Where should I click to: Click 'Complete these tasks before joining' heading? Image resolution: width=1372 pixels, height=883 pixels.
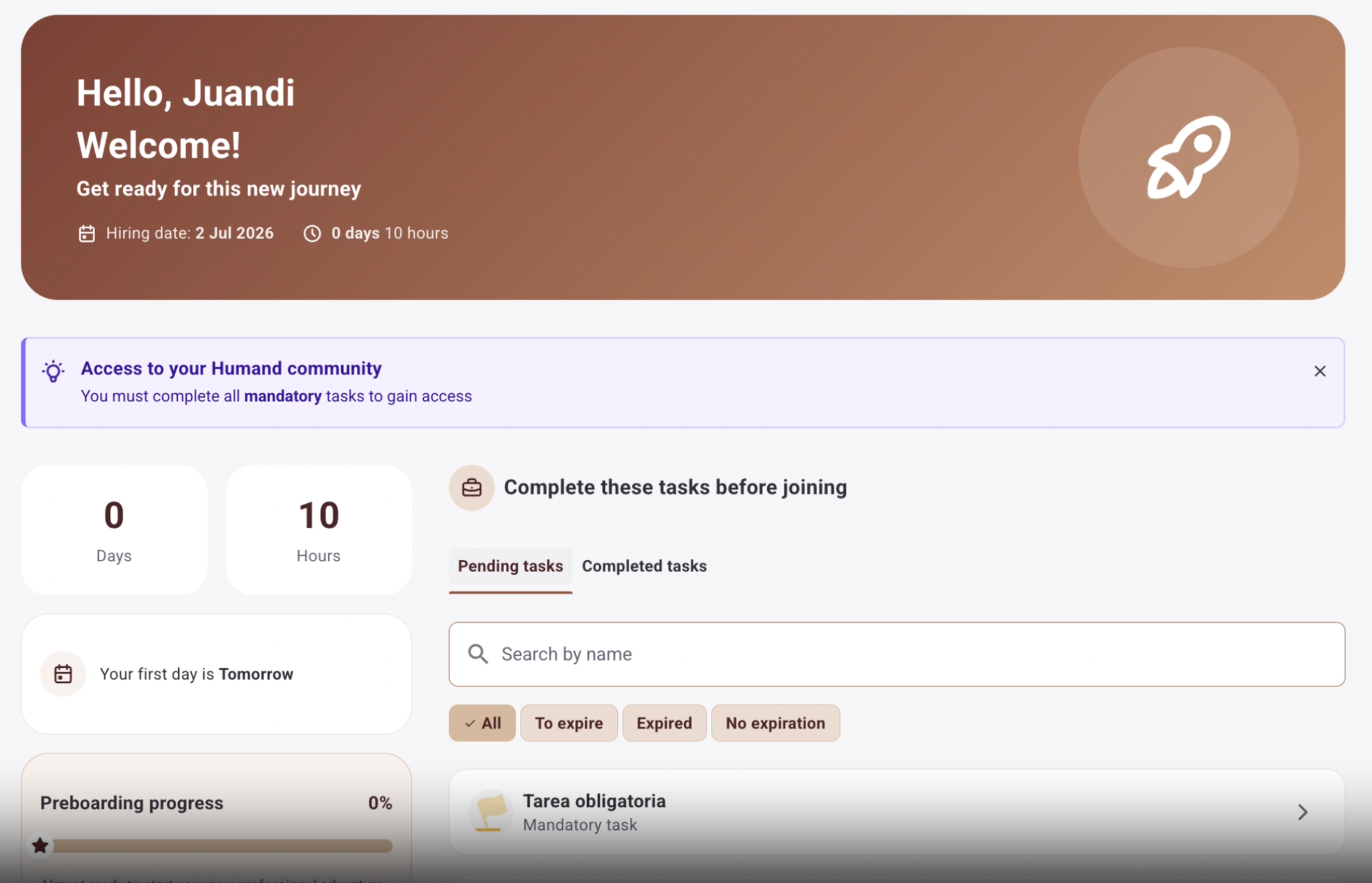tap(675, 487)
